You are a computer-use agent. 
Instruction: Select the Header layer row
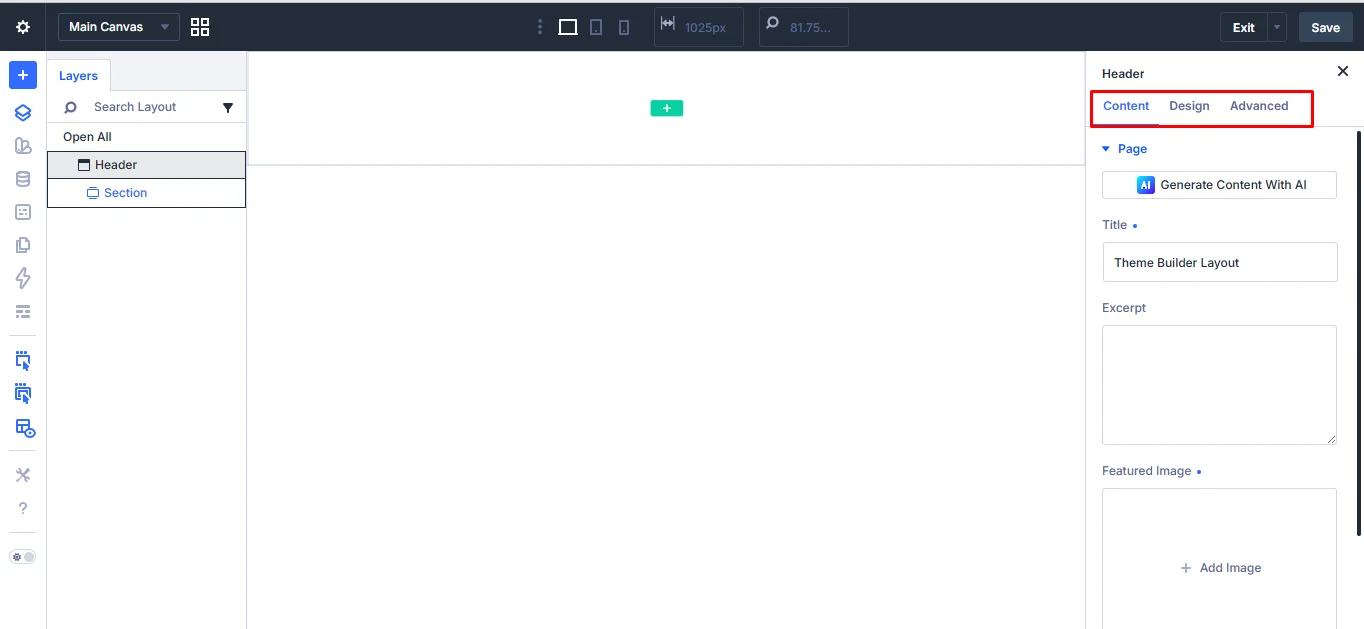pyautogui.click(x=146, y=165)
